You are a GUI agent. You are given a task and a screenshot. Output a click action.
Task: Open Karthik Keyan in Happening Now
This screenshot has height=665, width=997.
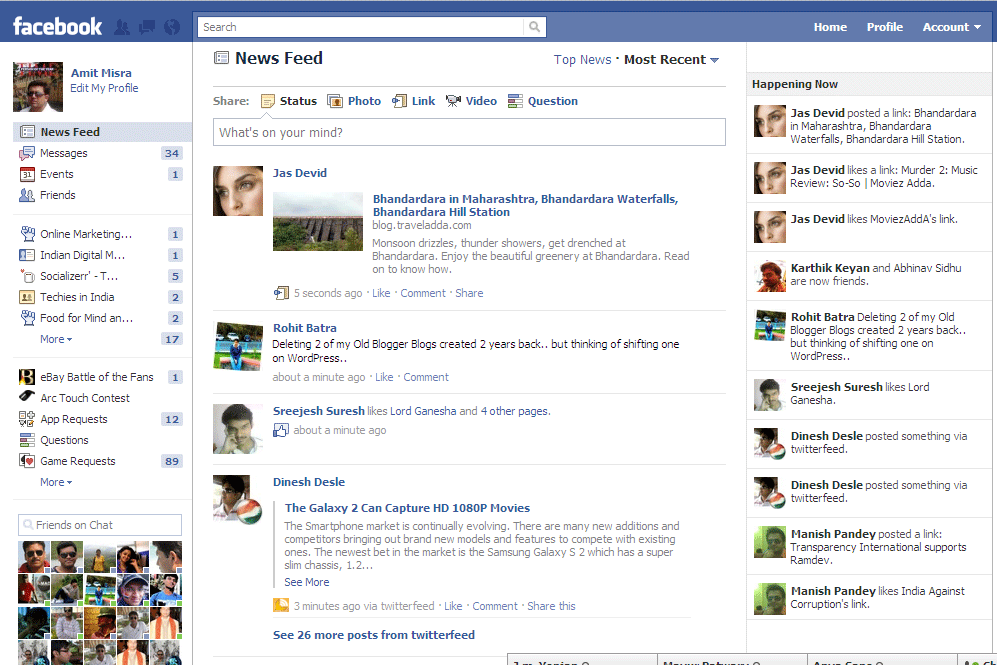point(829,268)
